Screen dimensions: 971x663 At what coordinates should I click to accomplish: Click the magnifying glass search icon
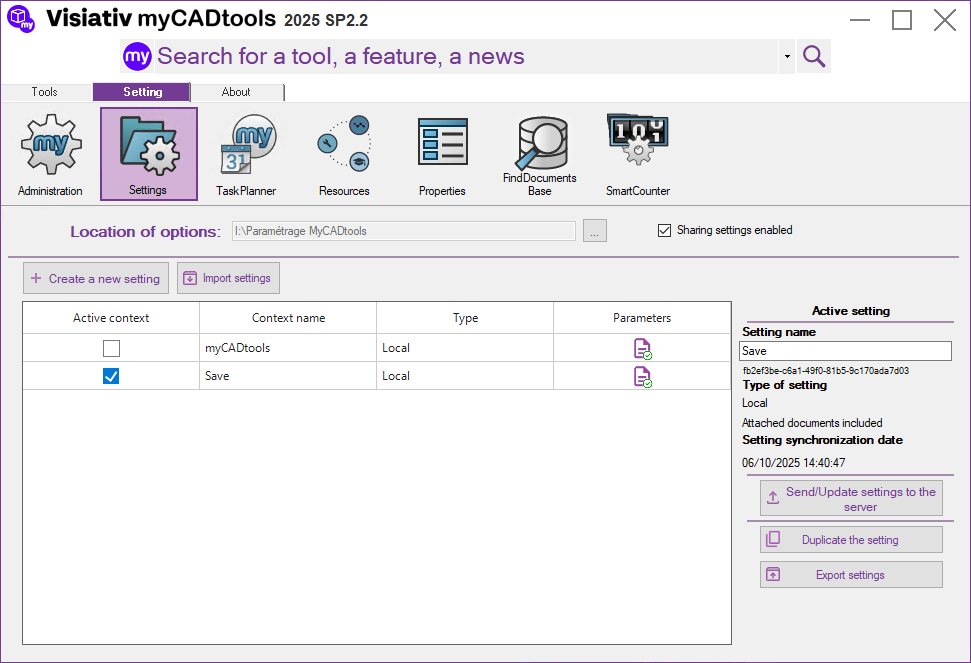pyautogui.click(x=814, y=56)
